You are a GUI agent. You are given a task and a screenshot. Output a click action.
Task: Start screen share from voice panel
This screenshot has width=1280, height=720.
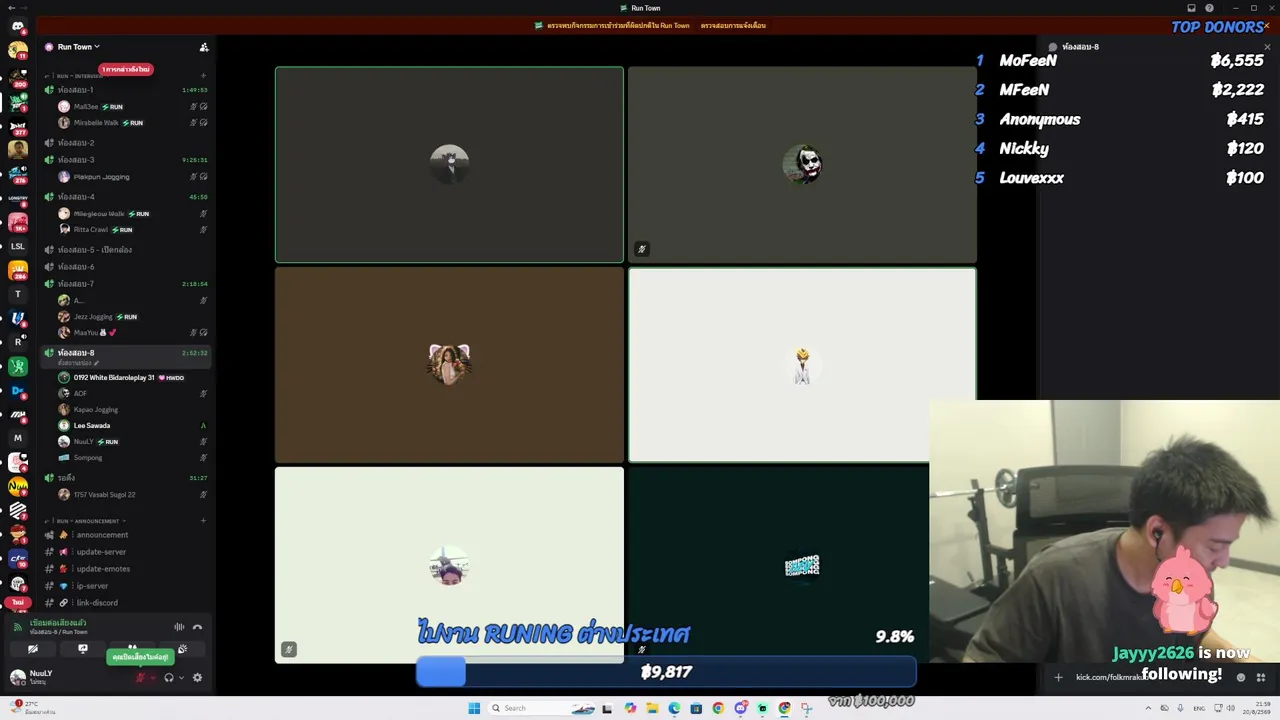tap(83, 649)
